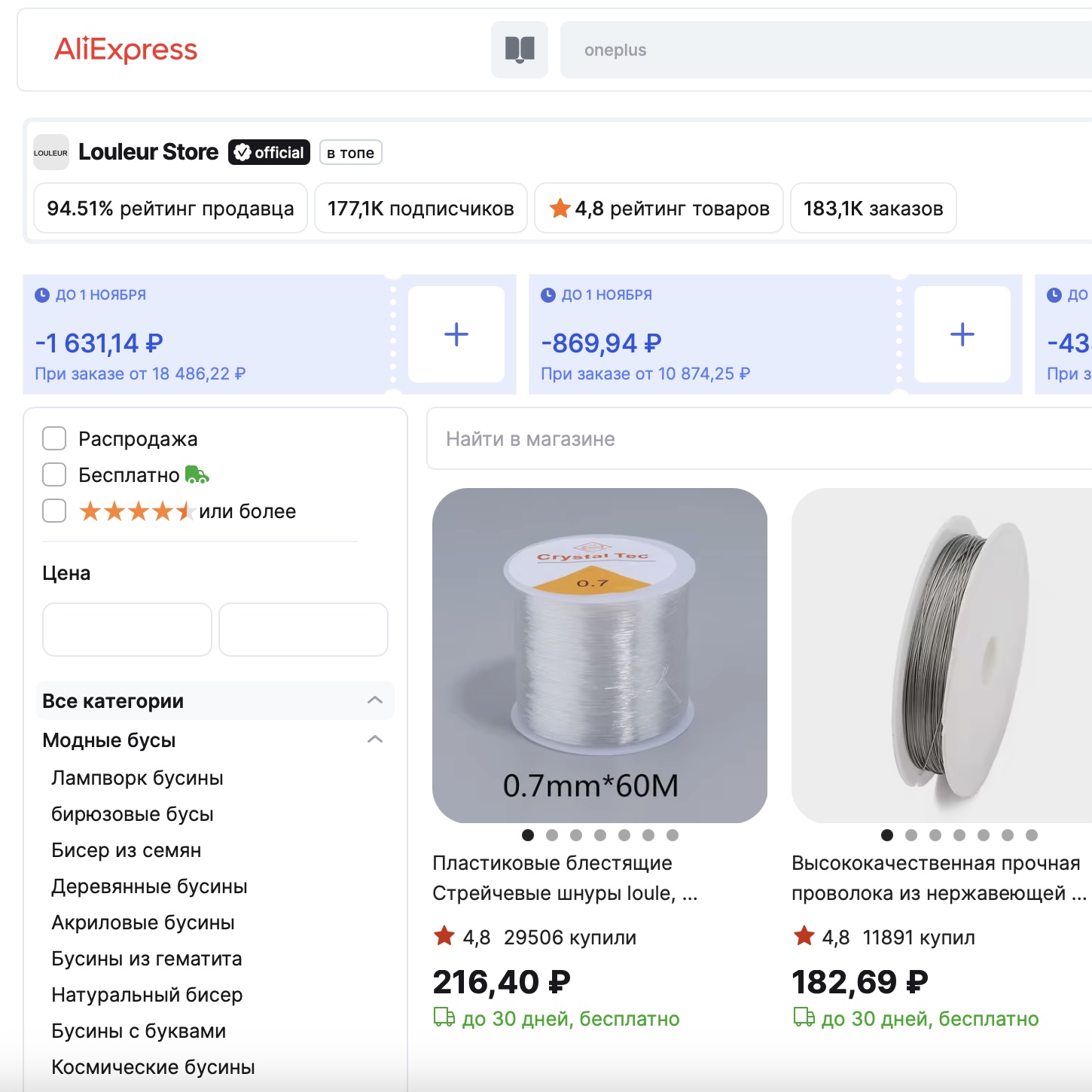Click the Найти в магазине search field

pyautogui.click(x=753, y=439)
